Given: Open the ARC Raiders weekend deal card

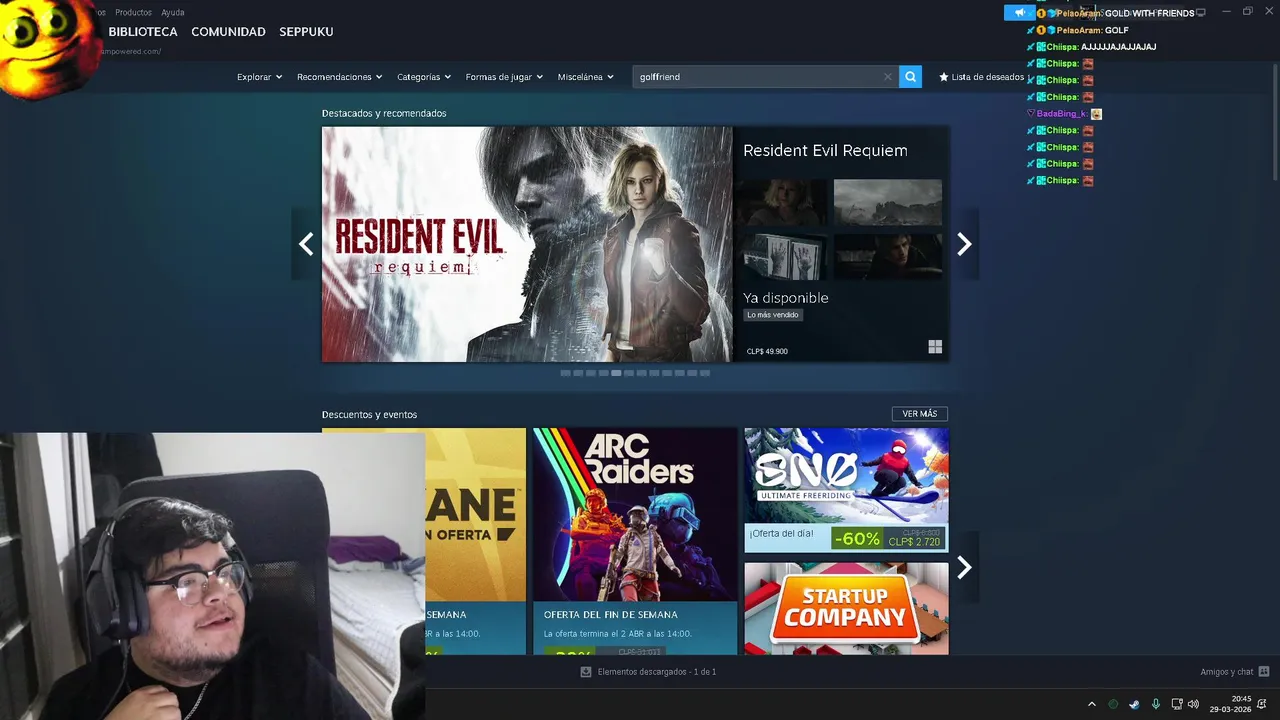Looking at the screenshot, I should (x=635, y=541).
